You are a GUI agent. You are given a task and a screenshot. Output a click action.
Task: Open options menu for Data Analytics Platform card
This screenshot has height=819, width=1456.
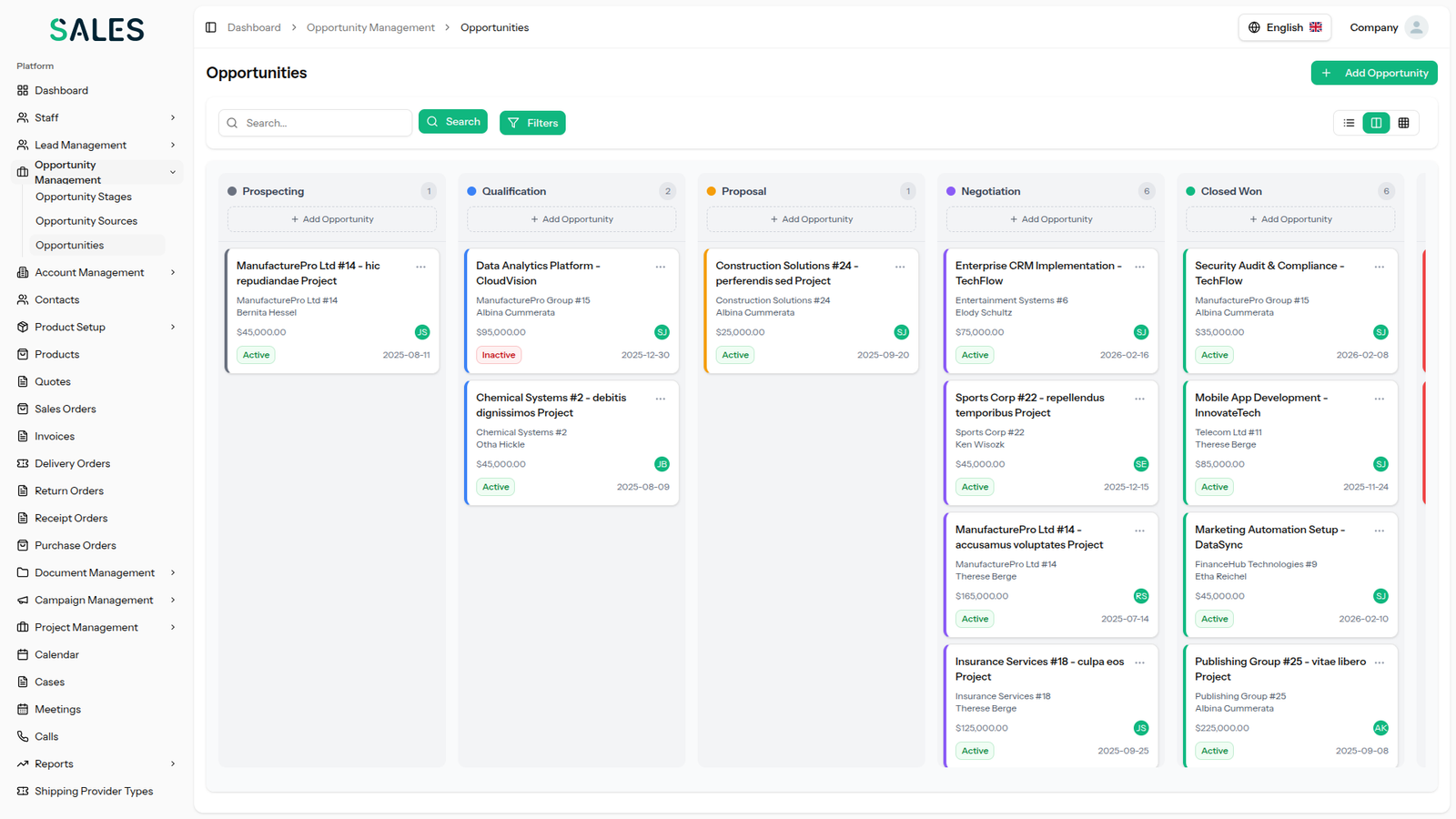661,267
